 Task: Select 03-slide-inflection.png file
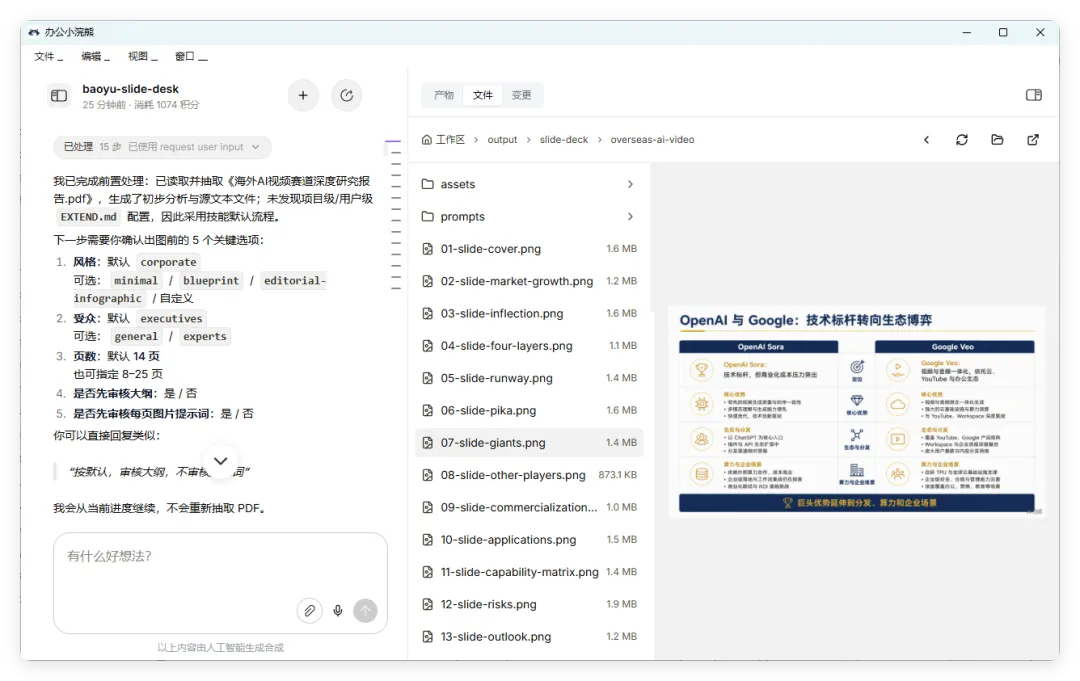pos(529,313)
